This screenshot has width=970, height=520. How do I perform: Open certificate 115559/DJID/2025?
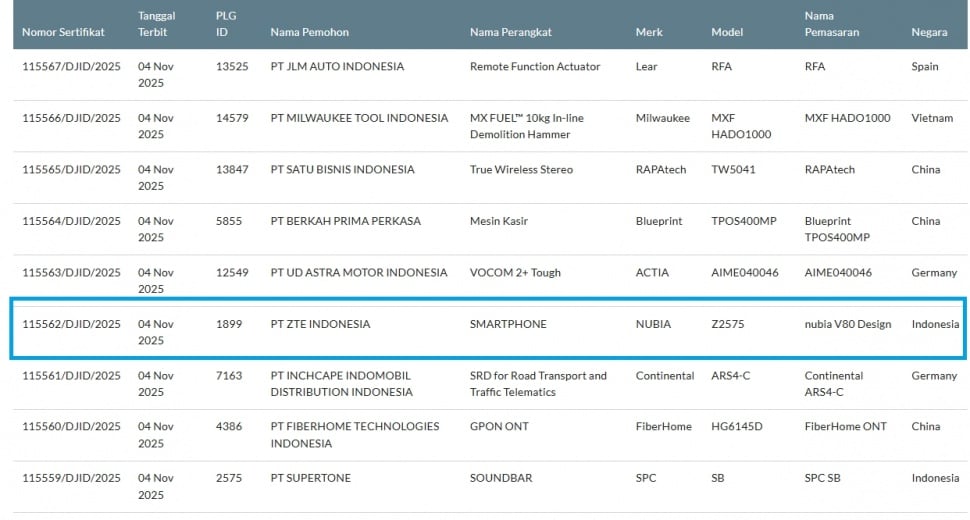[x=71, y=478]
